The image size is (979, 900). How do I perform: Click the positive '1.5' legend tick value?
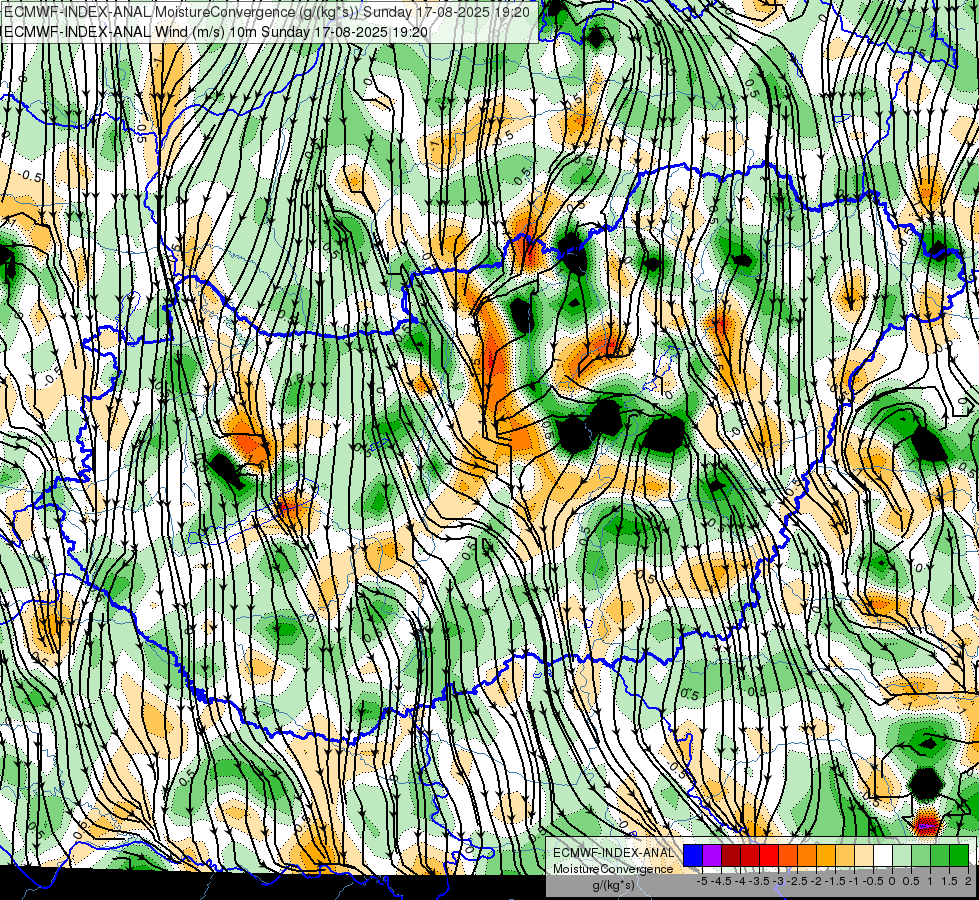pyautogui.click(x=950, y=881)
